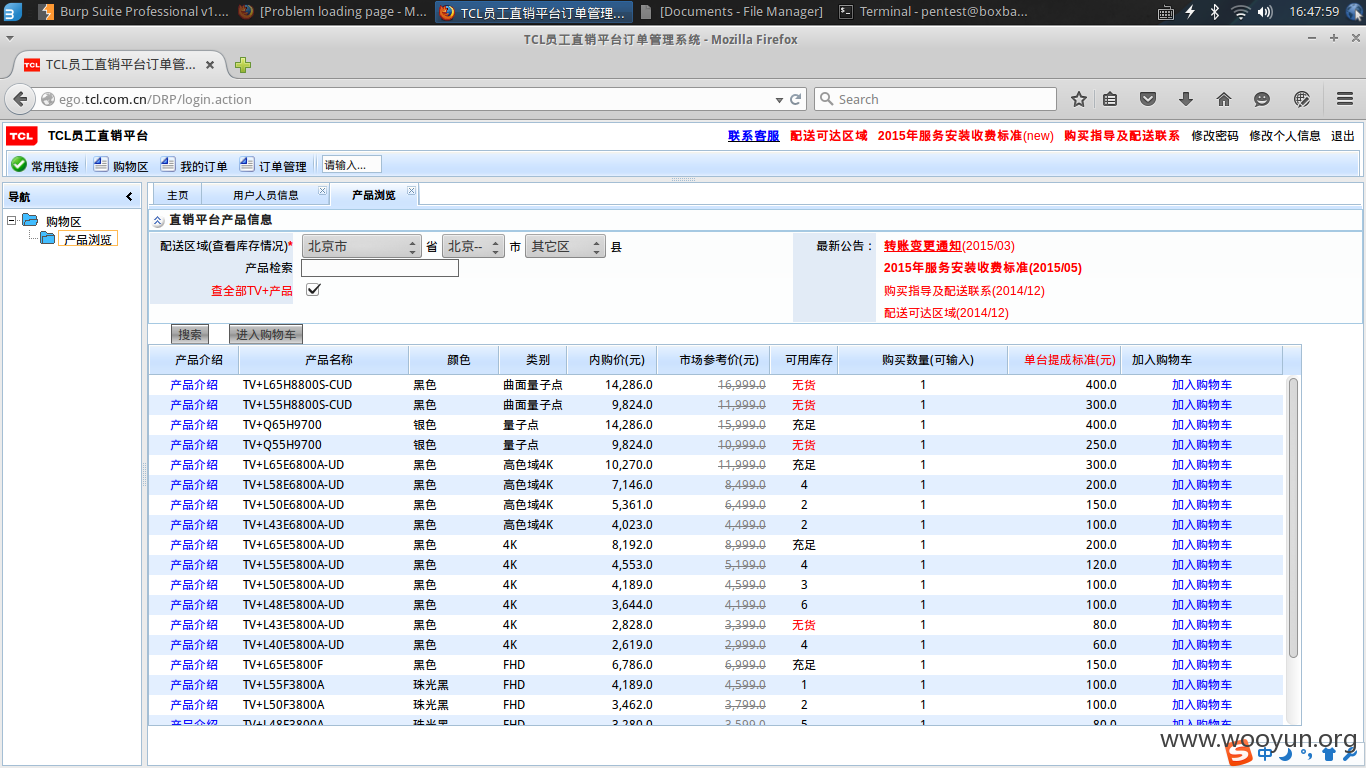Reload the page with the refresh icon
Viewport: 1366px width, 768px height.
click(x=796, y=99)
